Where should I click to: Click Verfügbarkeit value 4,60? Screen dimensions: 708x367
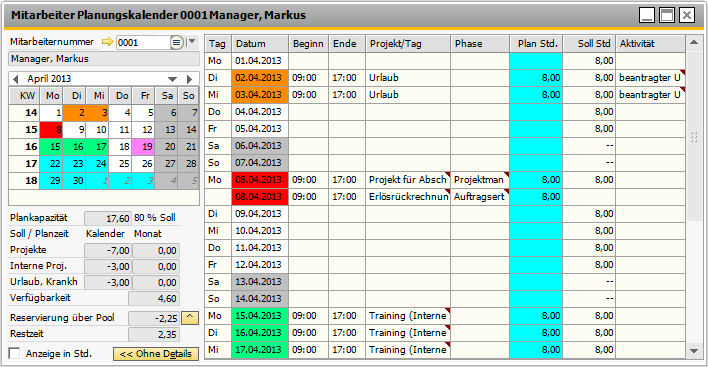tap(154, 299)
